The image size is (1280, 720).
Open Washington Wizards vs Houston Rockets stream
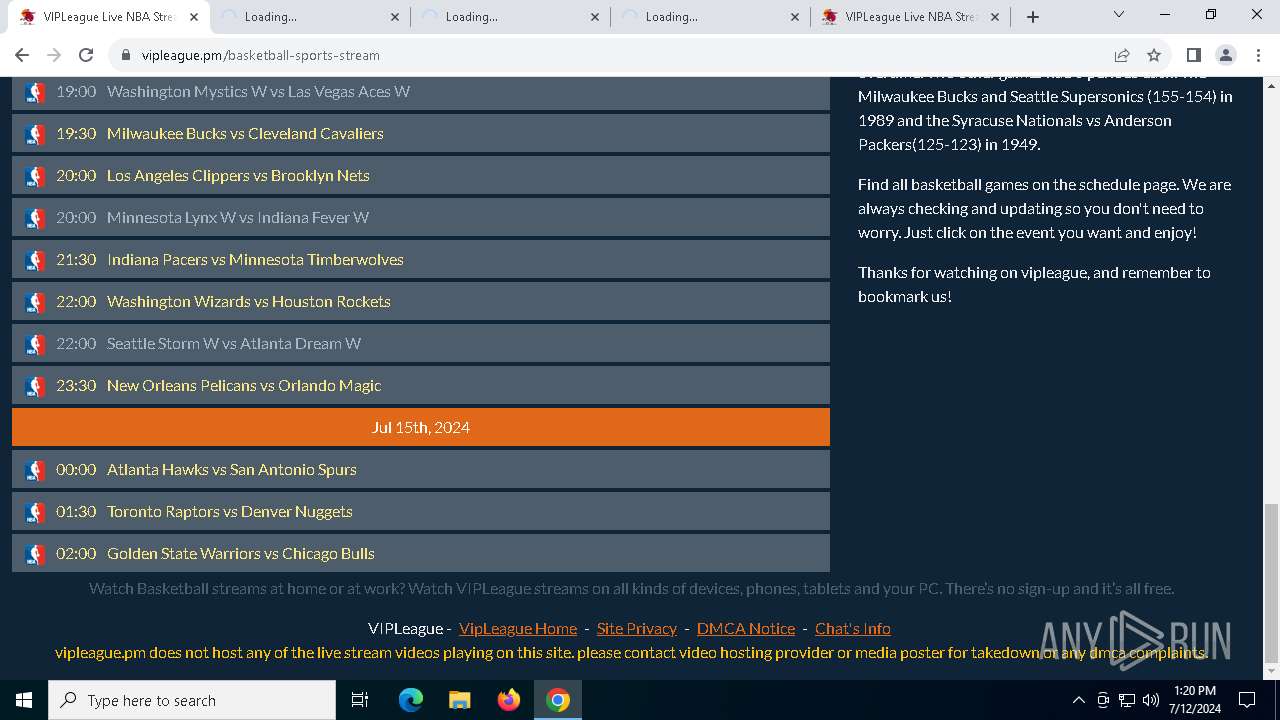point(249,302)
